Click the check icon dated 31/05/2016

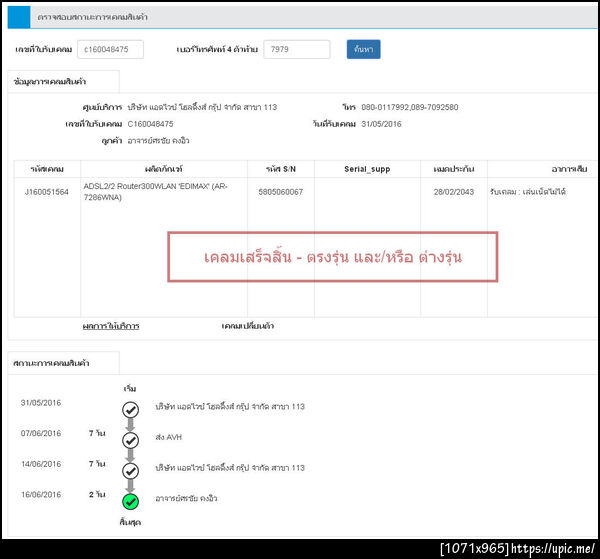point(130,410)
